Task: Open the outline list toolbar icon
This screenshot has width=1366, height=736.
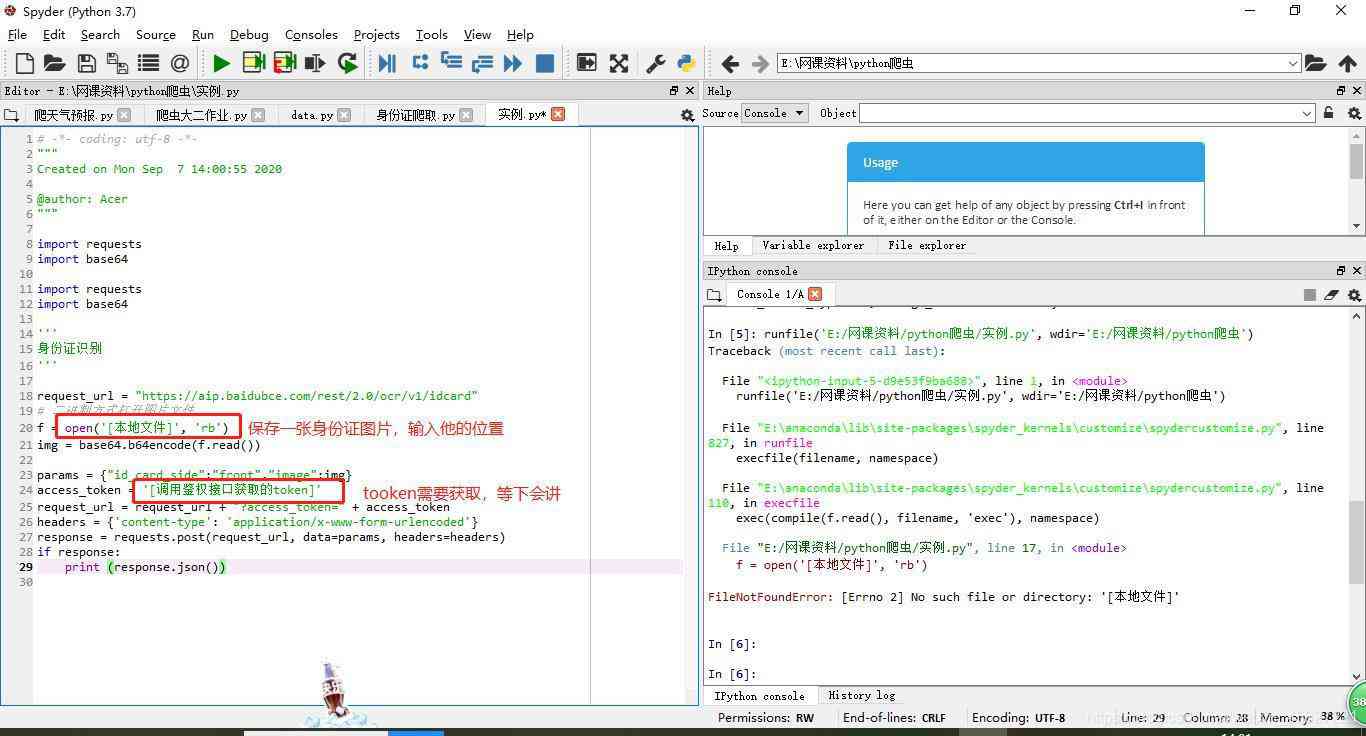Action: [148, 63]
